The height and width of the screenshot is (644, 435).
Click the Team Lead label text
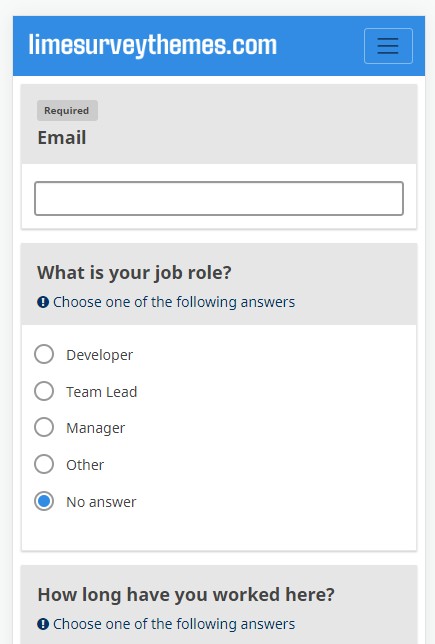coord(101,392)
